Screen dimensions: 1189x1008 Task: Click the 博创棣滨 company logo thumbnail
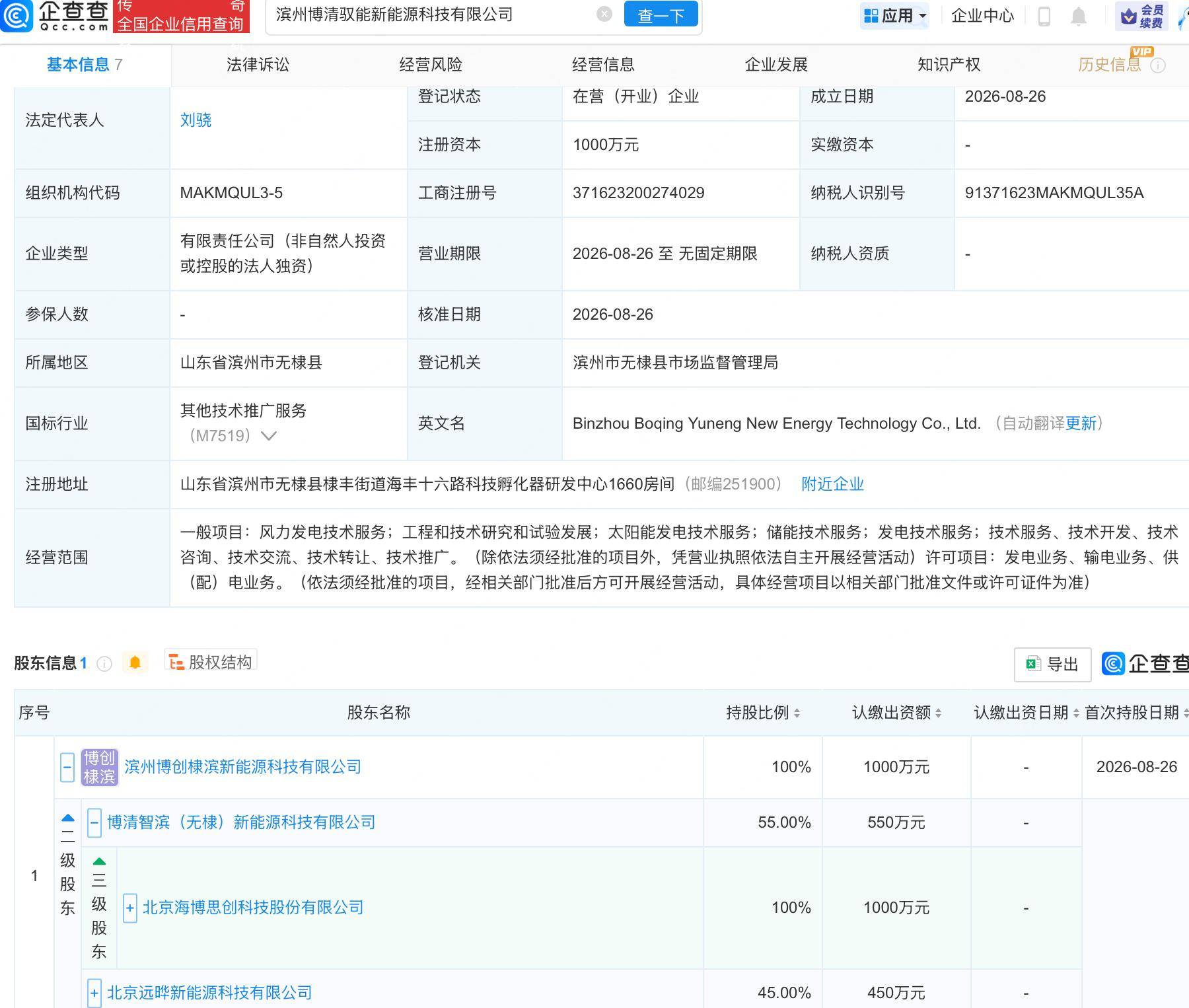tap(100, 767)
